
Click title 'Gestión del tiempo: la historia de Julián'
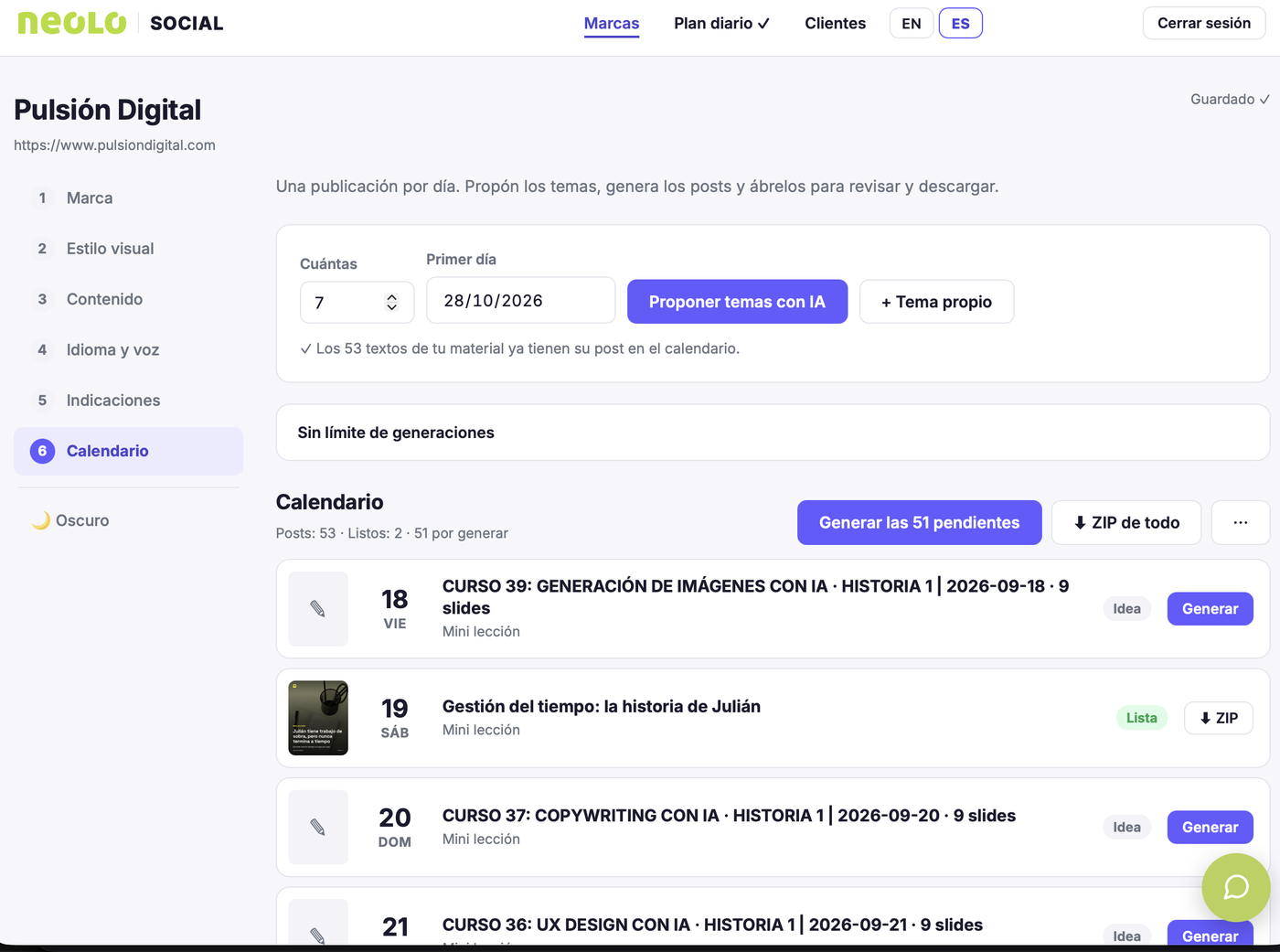tap(601, 706)
